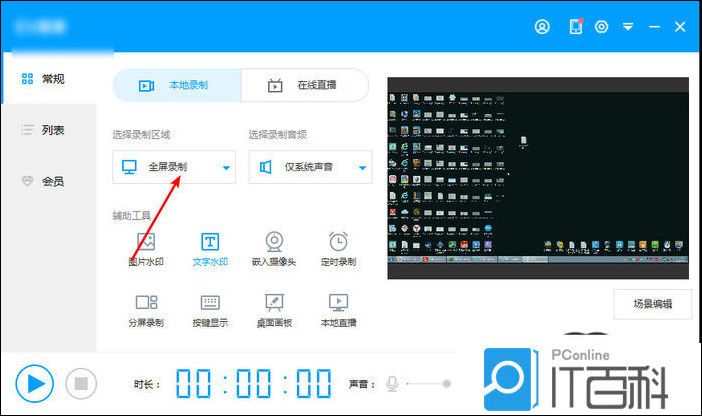Open the title bar dropdown menu icon
Image resolution: width=702 pixels, height=416 pixels.
point(628,27)
